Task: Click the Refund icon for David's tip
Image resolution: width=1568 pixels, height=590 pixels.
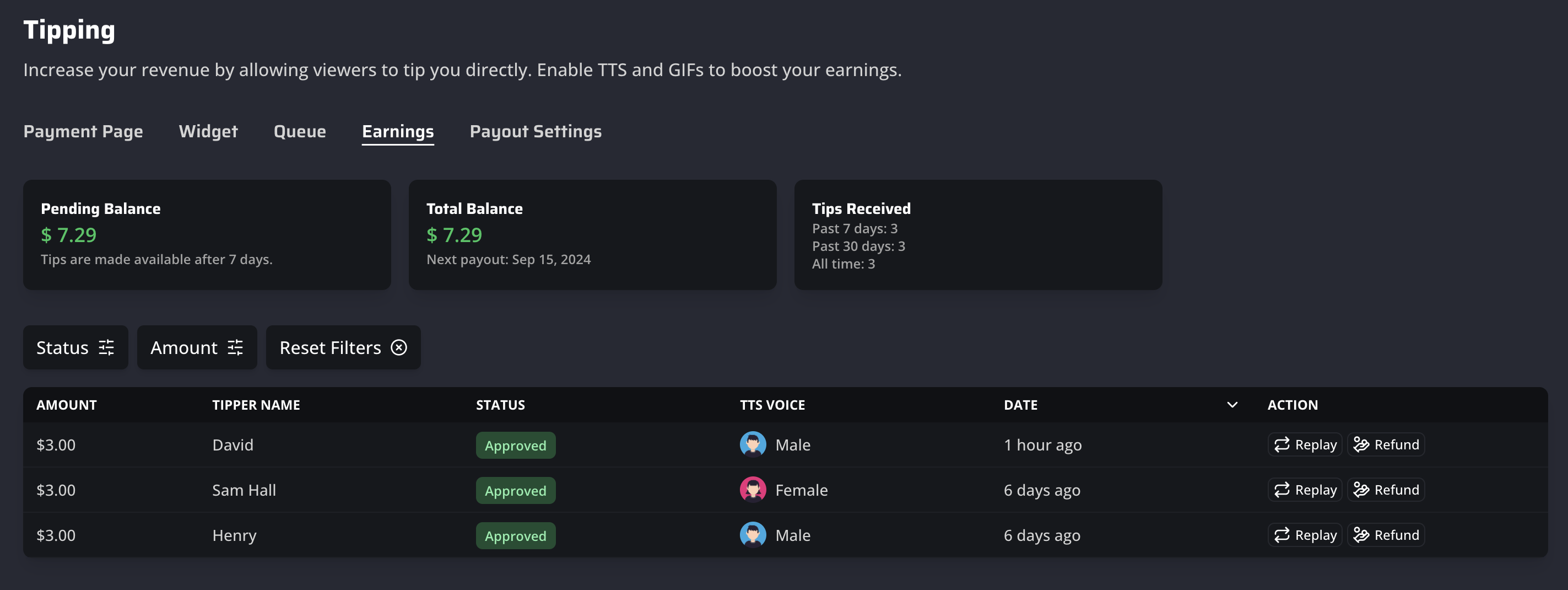Action: point(1361,445)
